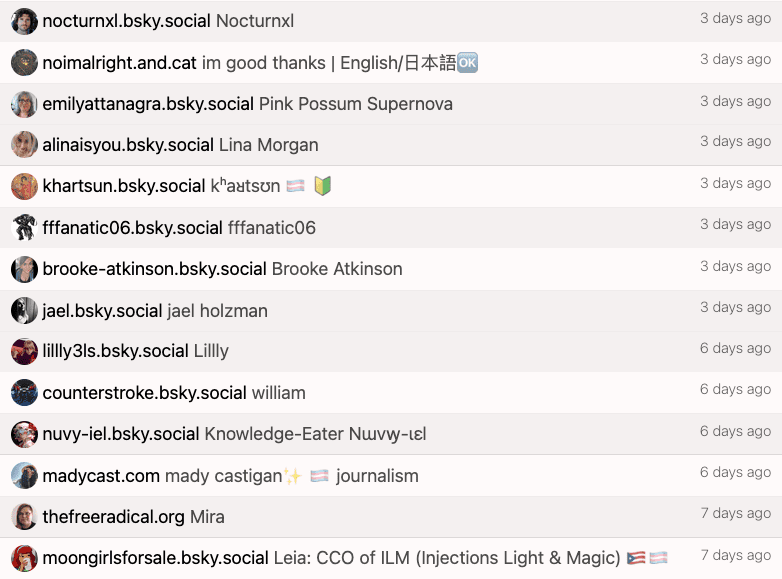Image resolution: width=782 pixels, height=579 pixels.
Task: Click the khartsun.bsky.social avatar
Action: pos(24,186)
